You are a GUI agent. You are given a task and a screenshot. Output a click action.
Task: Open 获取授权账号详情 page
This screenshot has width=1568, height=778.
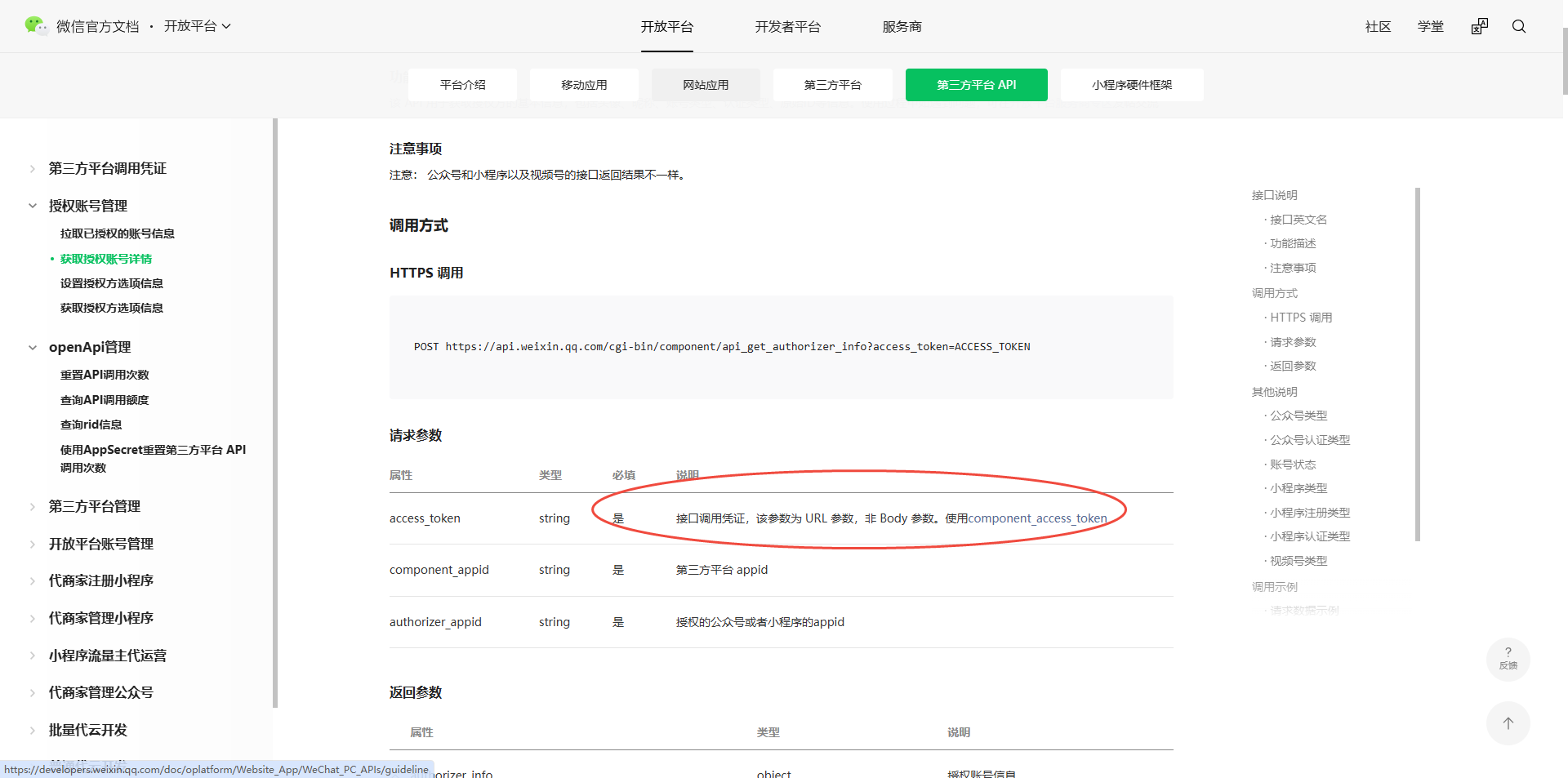point(106,259)
